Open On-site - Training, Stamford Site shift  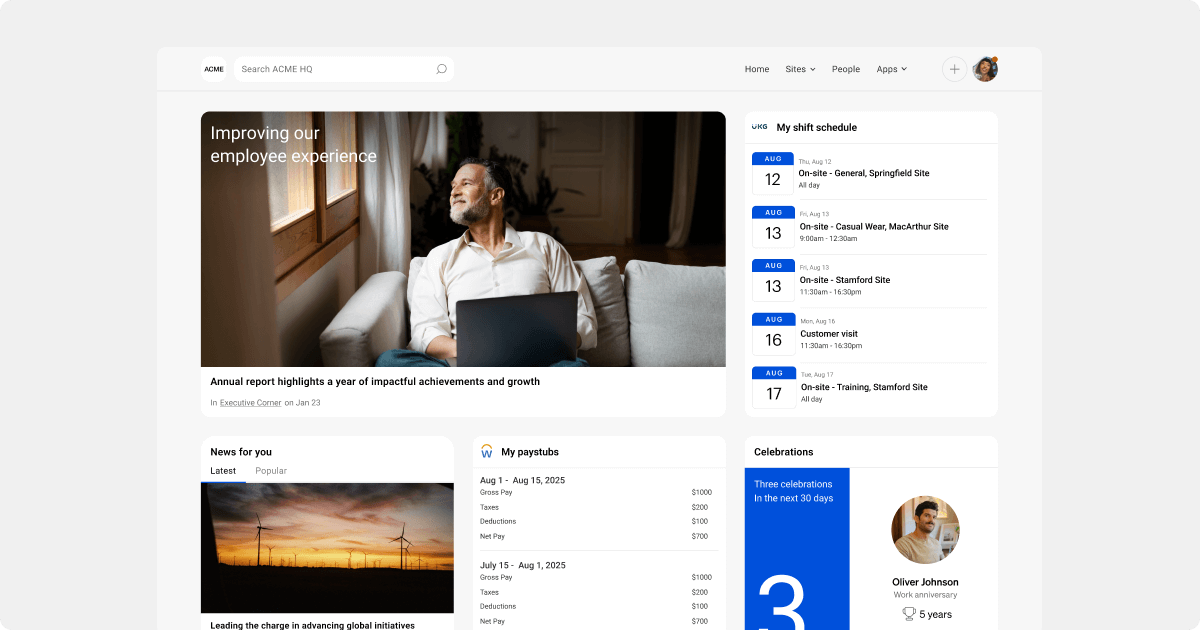click(864, 387)
